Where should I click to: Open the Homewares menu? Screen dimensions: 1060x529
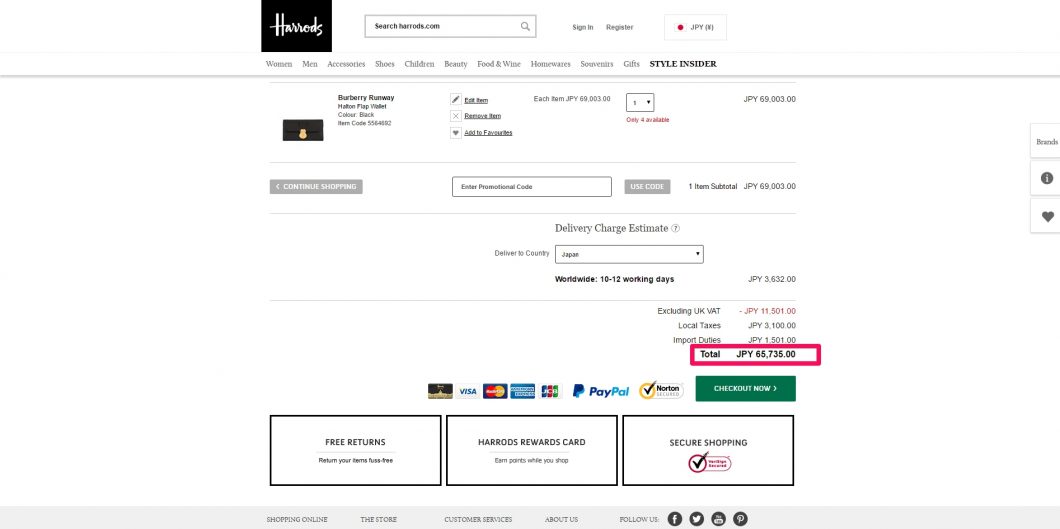(550, 64)
